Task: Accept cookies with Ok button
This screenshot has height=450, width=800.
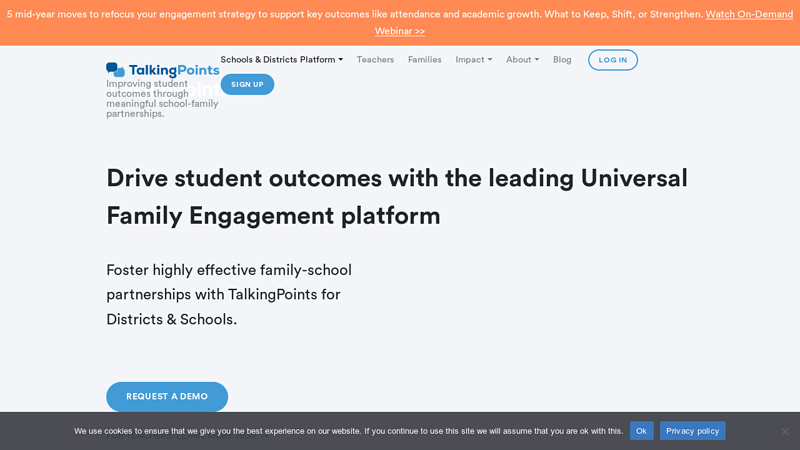Action: 641,431
